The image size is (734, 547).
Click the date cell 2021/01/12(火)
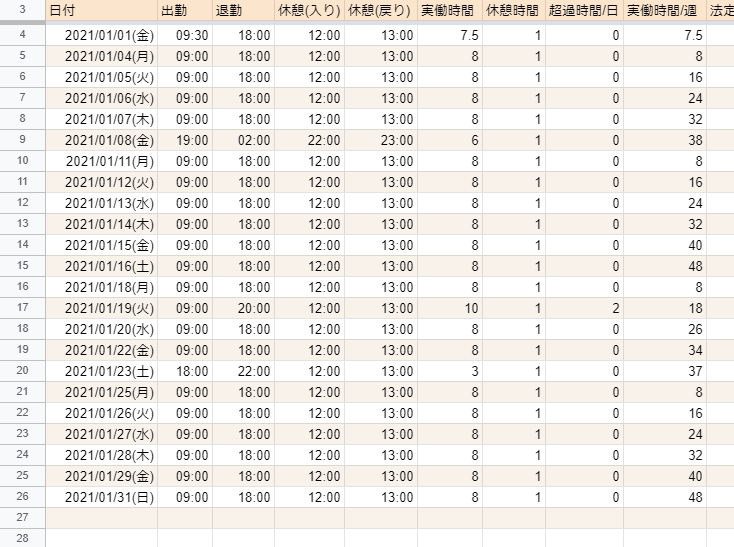click(x=101, y=182)
